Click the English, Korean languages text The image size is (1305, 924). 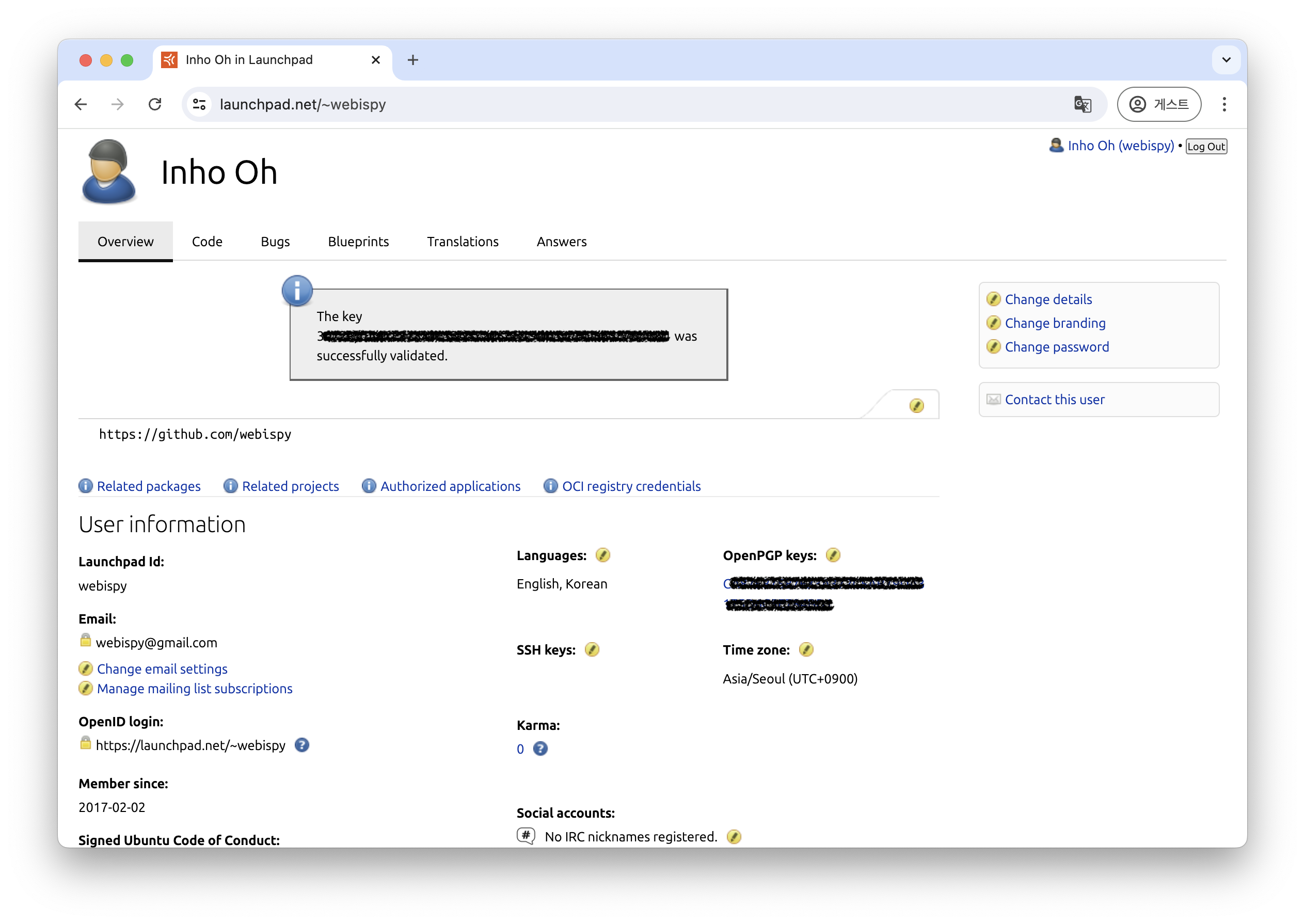562,584
